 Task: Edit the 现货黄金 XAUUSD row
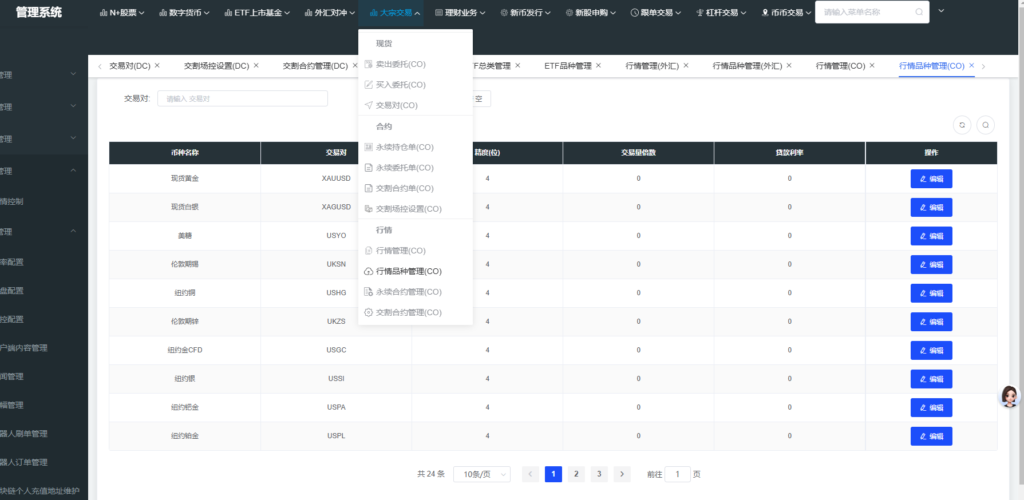click(x=931, y=179)
